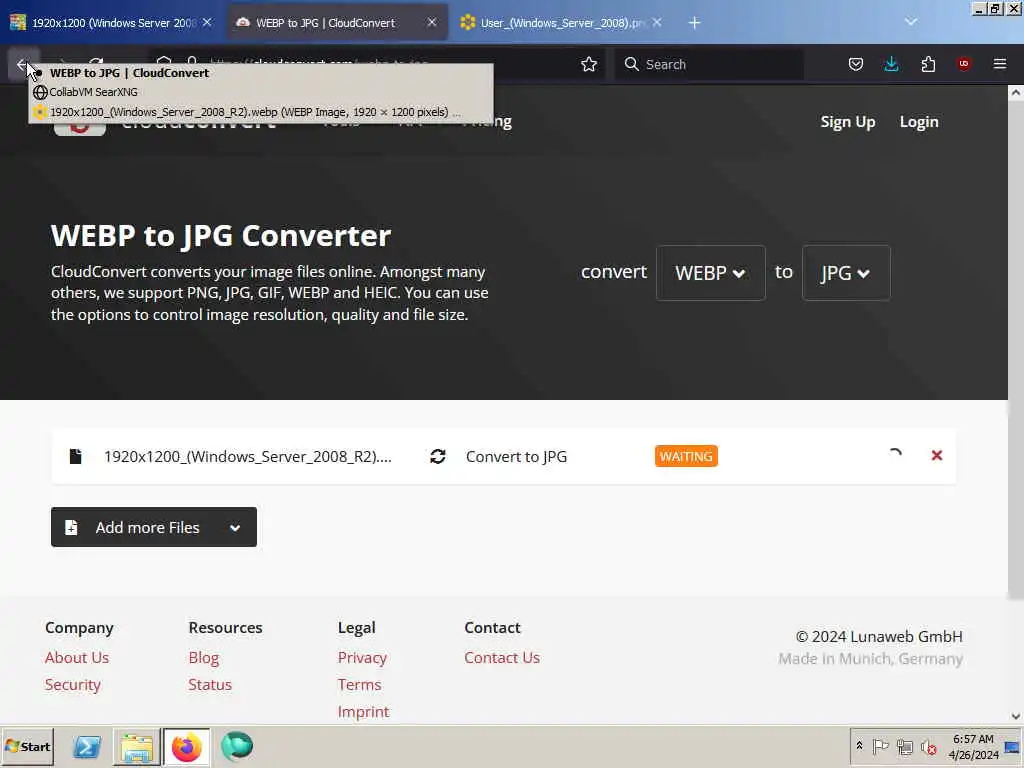Select WEBP to JPG | CloudConvert history entry
The image size is (1024, 768).
(261, 73)
